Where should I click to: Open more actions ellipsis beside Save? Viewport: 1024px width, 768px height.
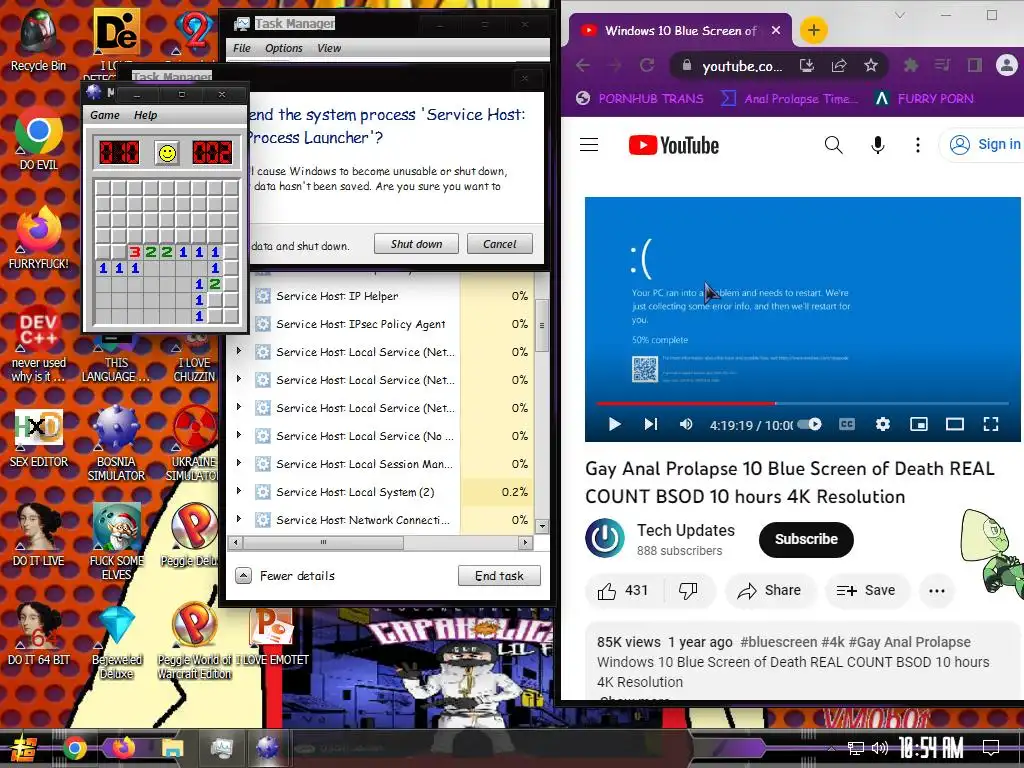[936, 591]
